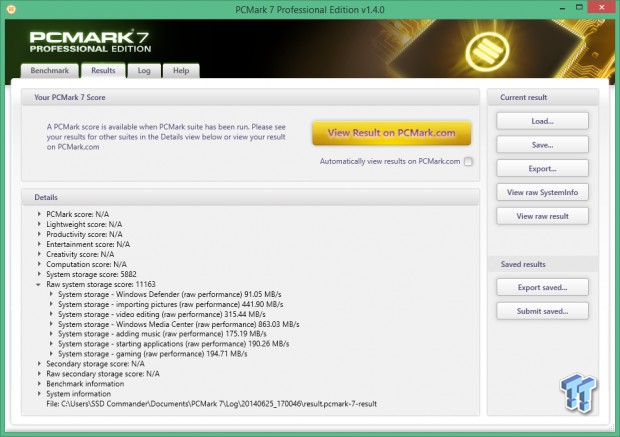This screenshot has width=620, height=437.
Task: Click the Submit saved... button
Action: (x=542, y=311)
